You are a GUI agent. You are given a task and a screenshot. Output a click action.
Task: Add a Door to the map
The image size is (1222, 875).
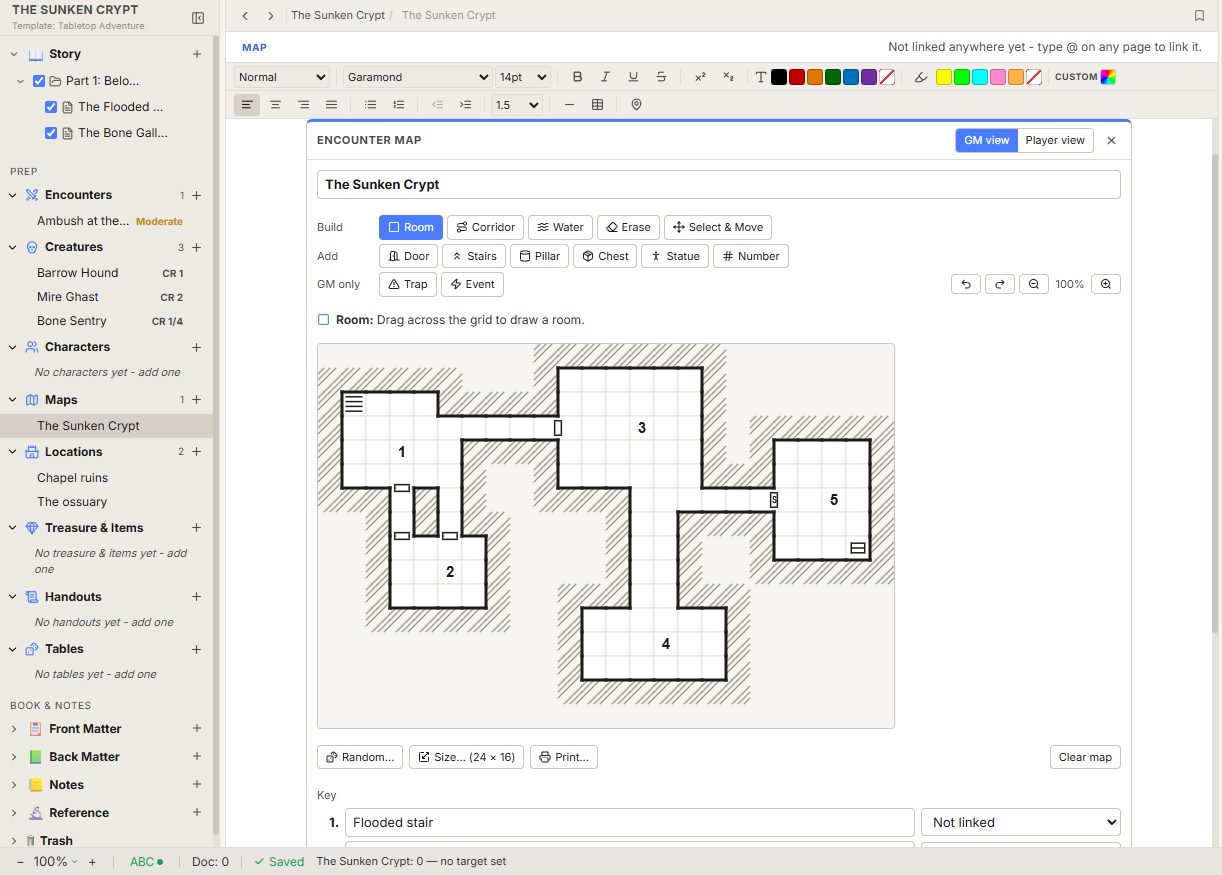tap(408, 256)
